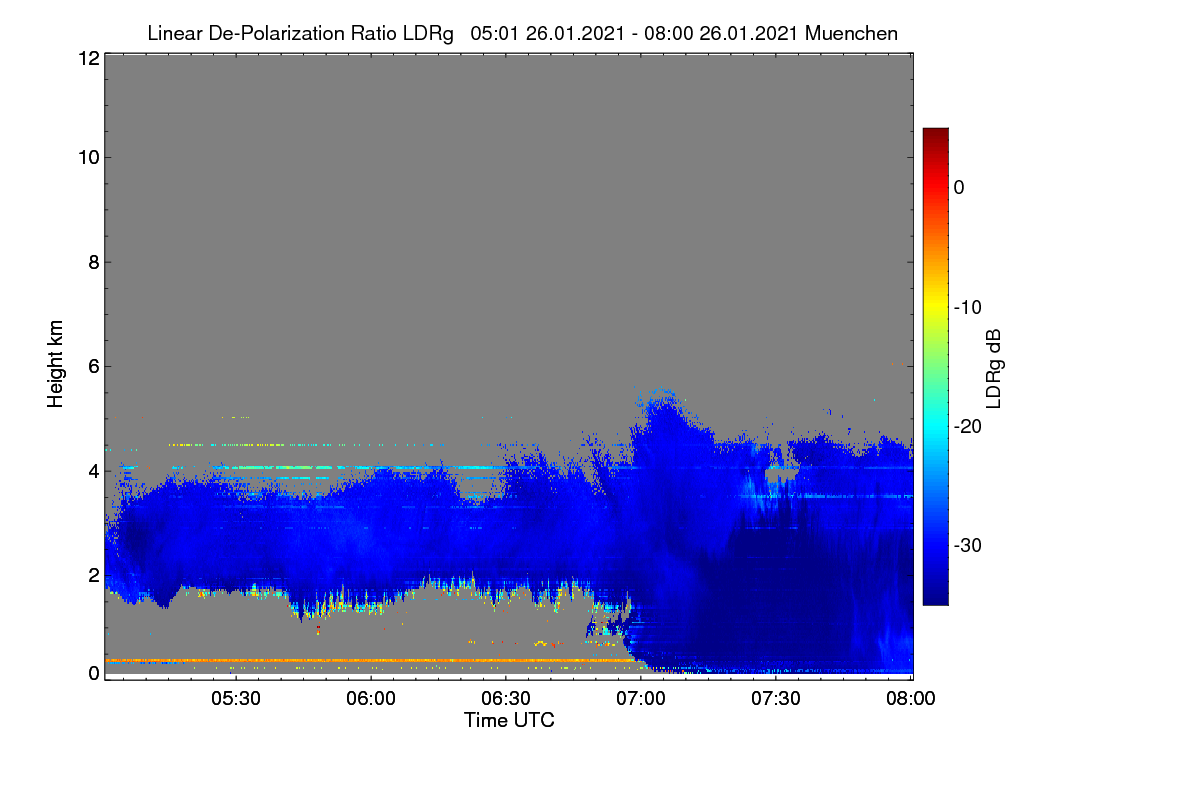Click the 'Height km' axis label
Screen dimensions: 1200x800
pos(55,365)
